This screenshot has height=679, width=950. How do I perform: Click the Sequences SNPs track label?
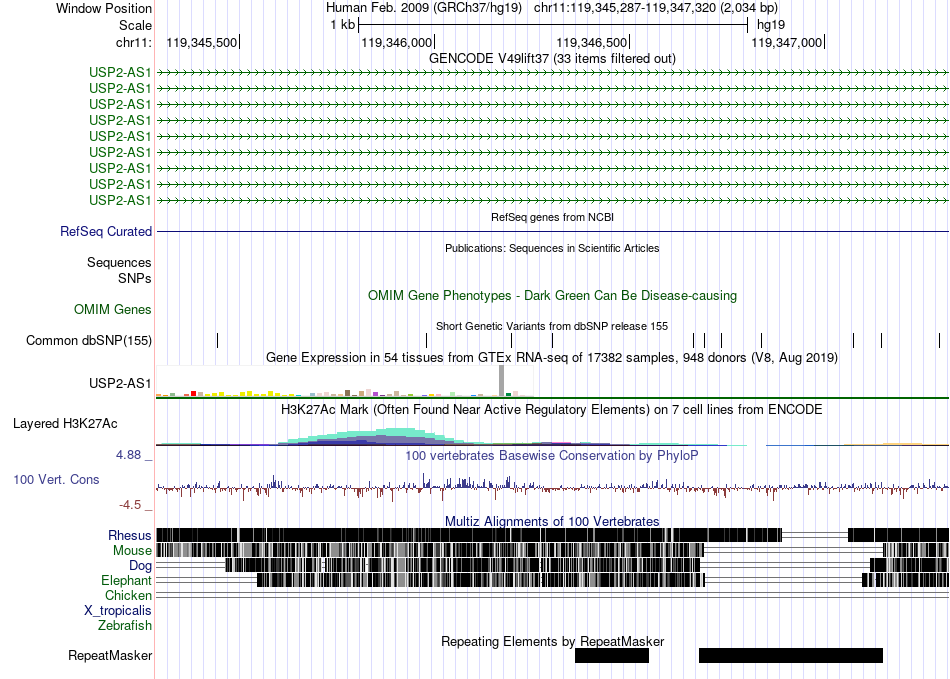119,270
